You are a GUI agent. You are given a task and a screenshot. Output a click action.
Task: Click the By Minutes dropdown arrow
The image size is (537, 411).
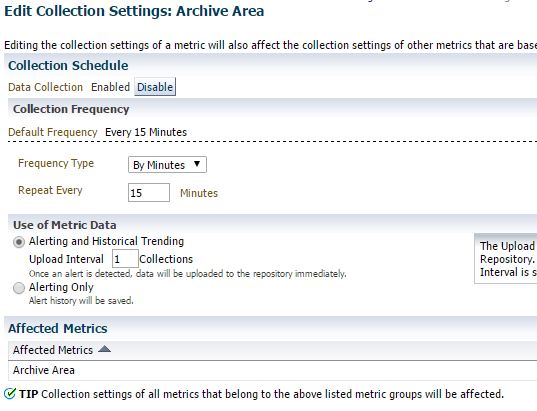(197, 164)
